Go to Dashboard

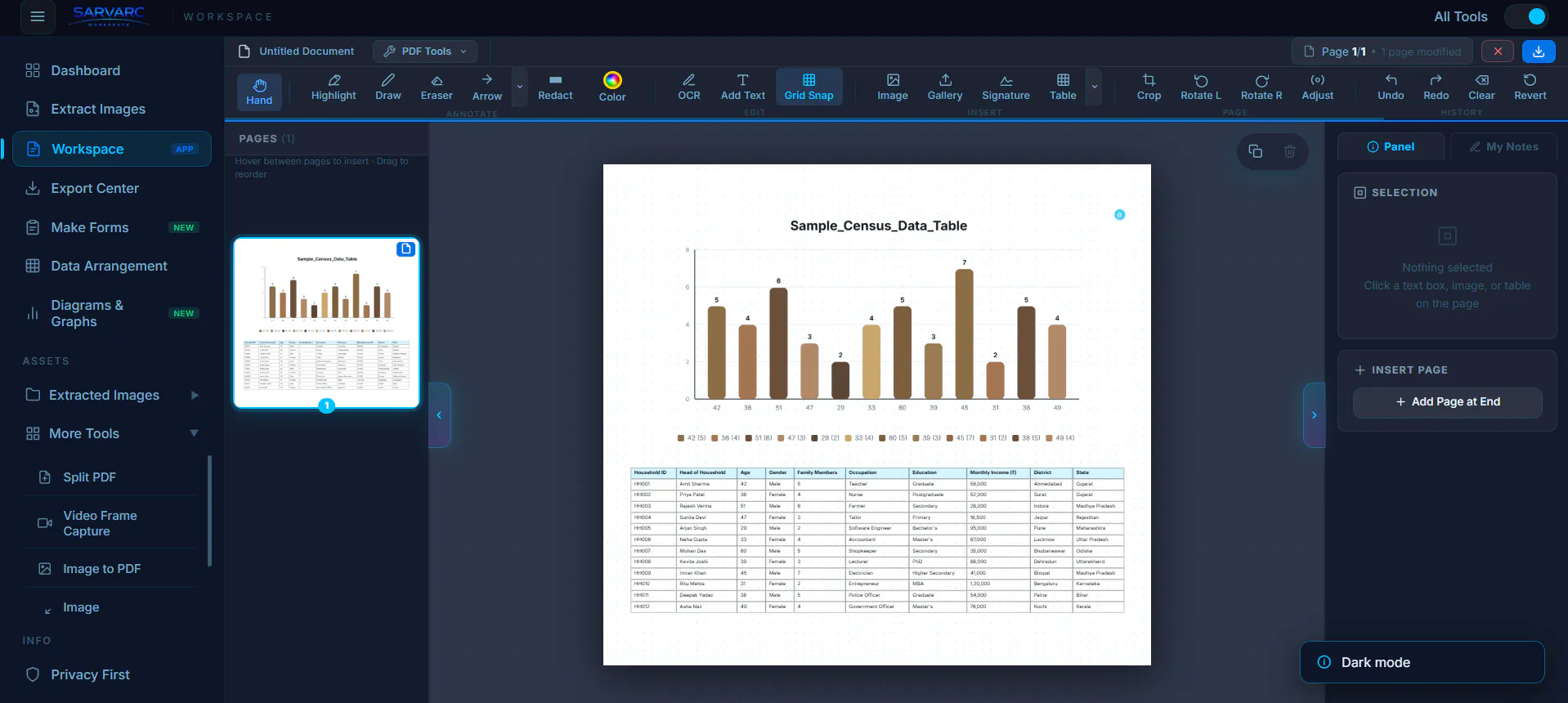pos(112,70)
